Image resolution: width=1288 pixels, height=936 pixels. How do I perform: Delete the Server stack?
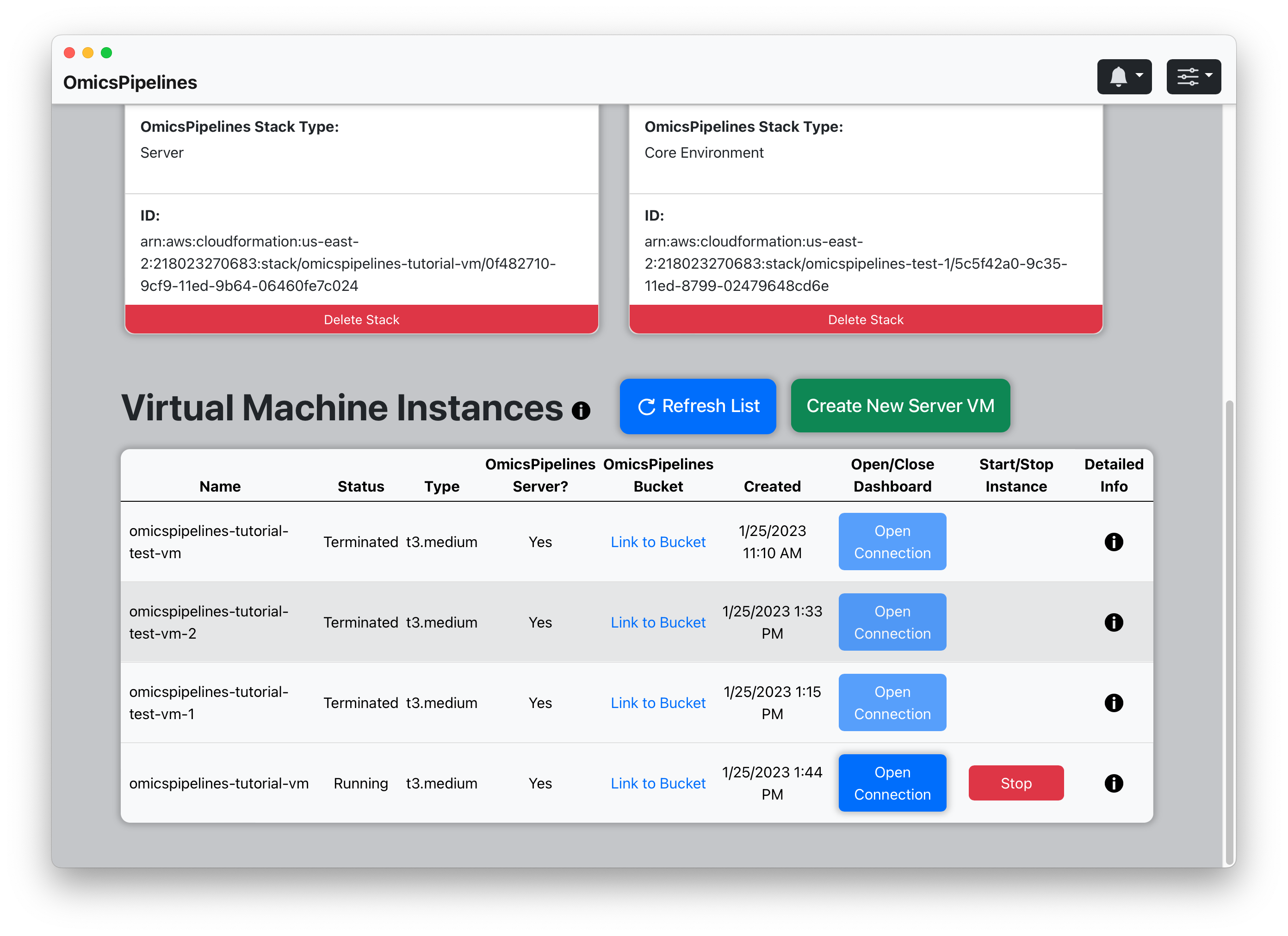(361, 320)
